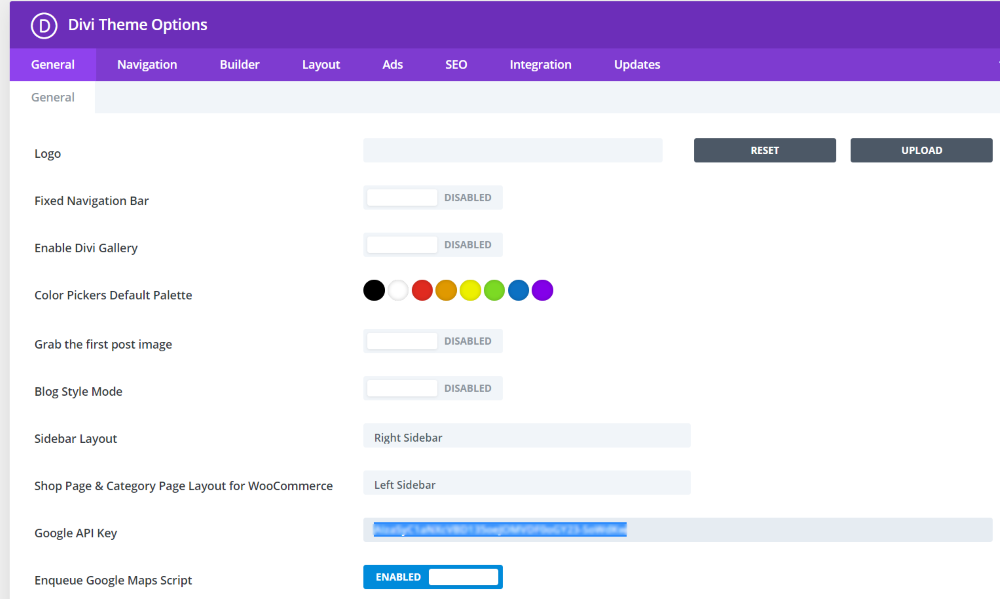Click the Google API Key field
Viewport: 1000px width, 599px height.
pos(678,530)
